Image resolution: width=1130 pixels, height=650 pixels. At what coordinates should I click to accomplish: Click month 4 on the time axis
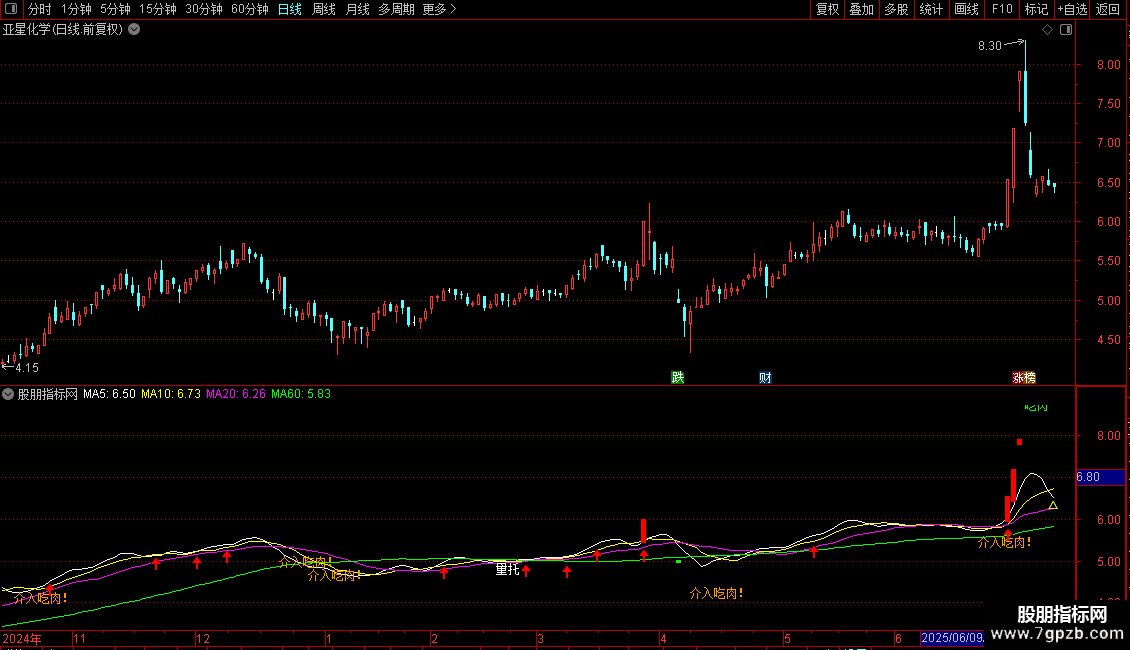coord(664,638)
